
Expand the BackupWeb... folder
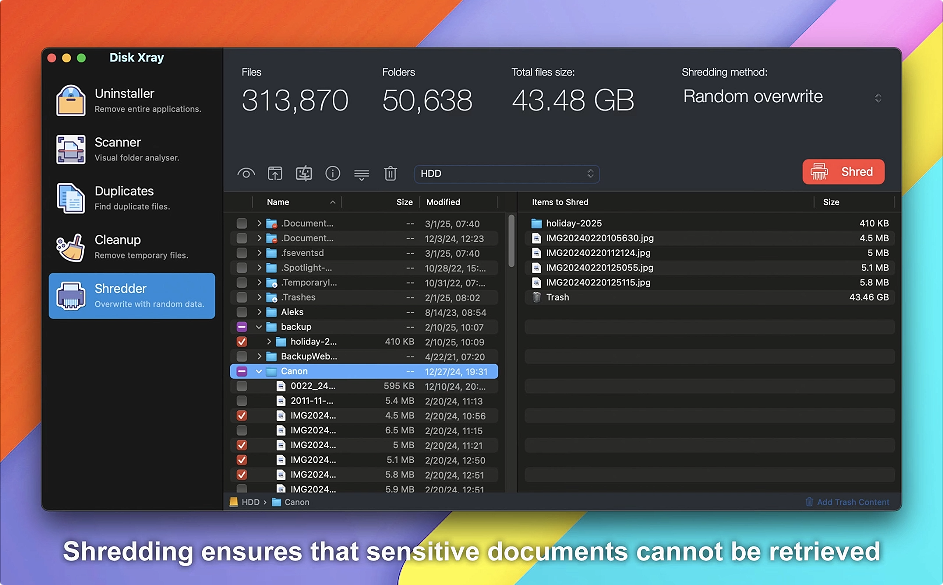point(259,357)
